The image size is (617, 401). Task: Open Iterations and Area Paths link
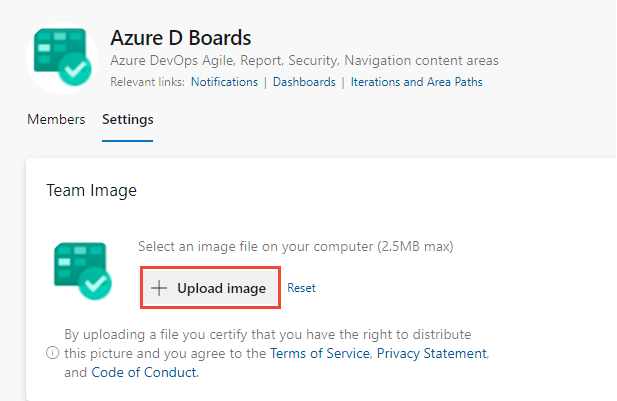[x=417, y=82]
